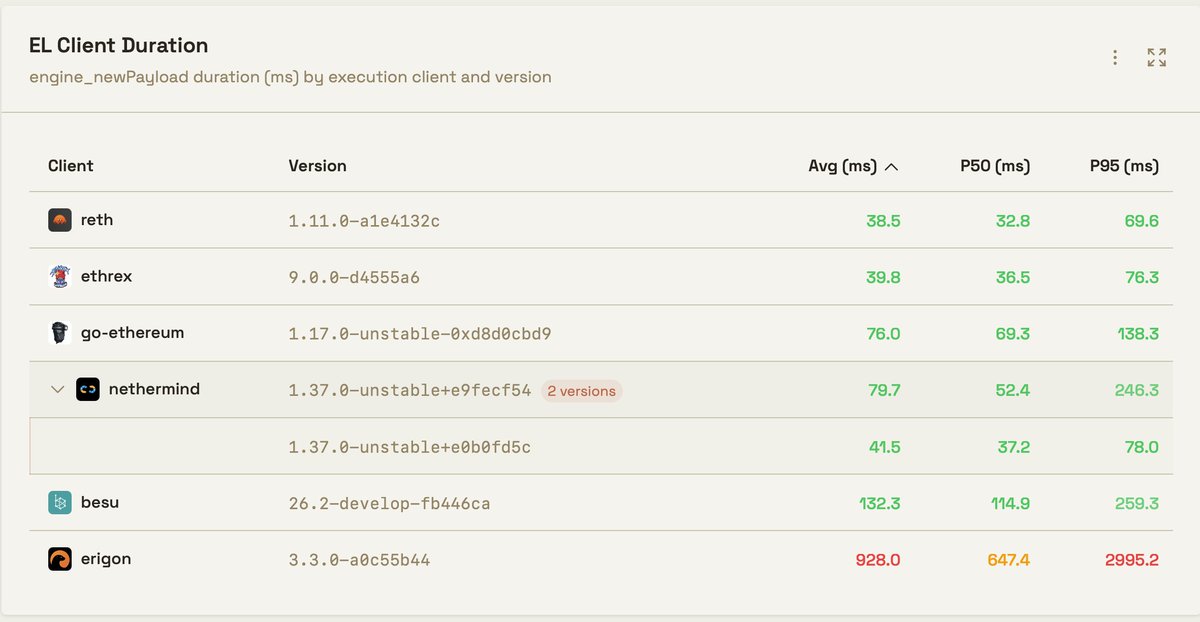Sort table by Client column header

pyautogui.click(x=71, y=166)
